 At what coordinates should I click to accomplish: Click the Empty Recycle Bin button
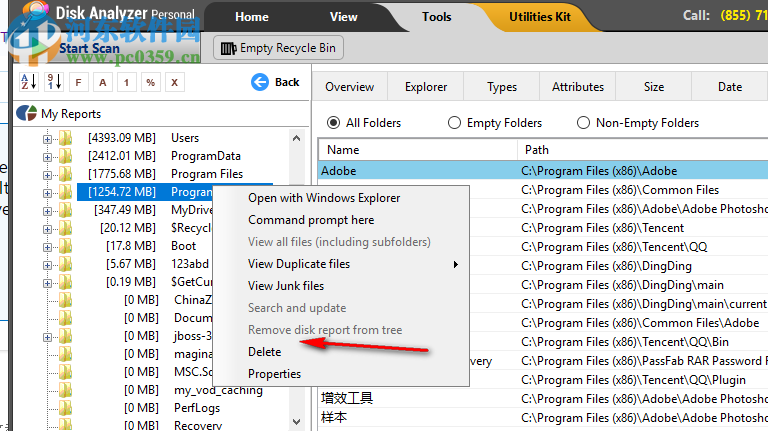pos(278,48)
